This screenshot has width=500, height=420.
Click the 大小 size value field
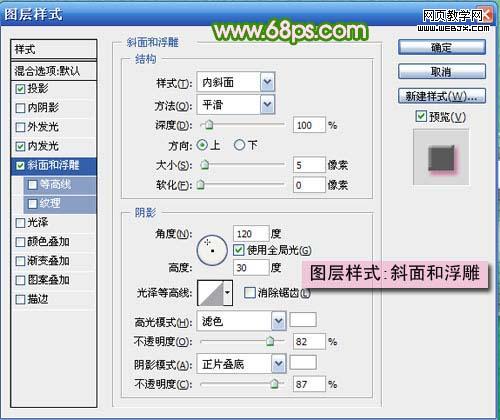[309, 165]
